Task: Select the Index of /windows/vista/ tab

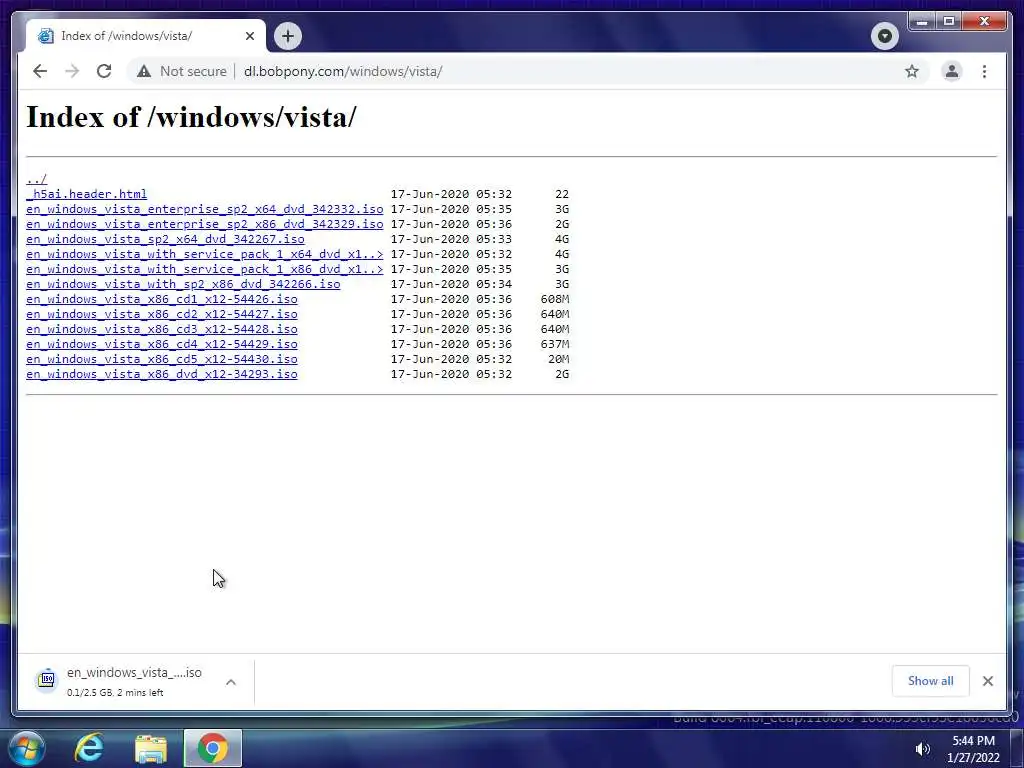Action: pyautogui.click(x=146, y=36)
